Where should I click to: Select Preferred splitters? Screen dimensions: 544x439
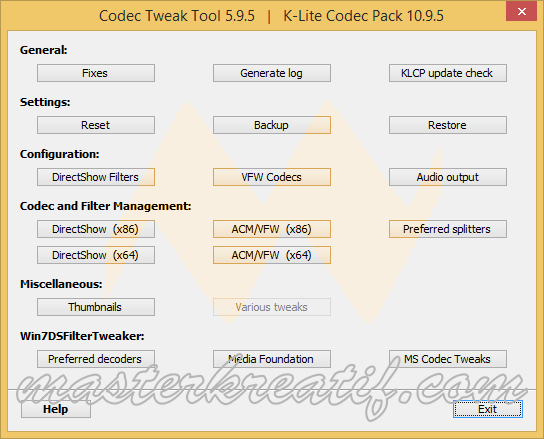coord(448,229)
